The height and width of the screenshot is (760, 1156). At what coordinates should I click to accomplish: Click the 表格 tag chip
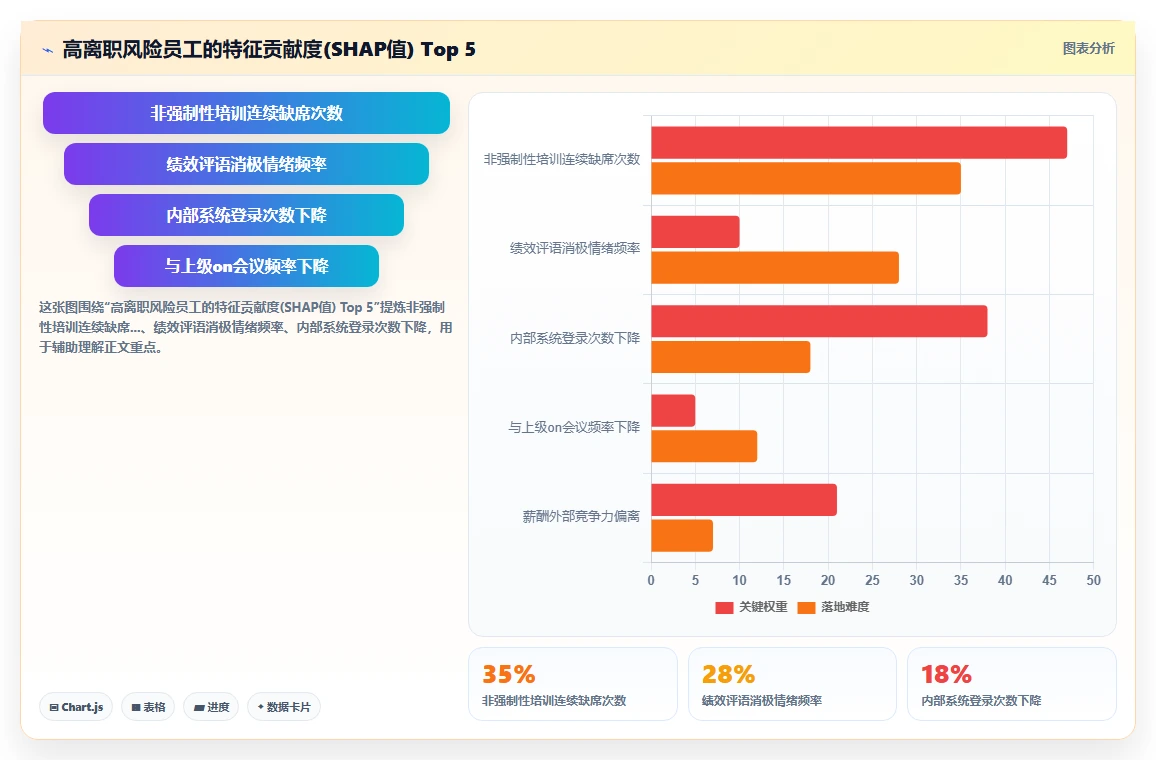click(148, 707)
